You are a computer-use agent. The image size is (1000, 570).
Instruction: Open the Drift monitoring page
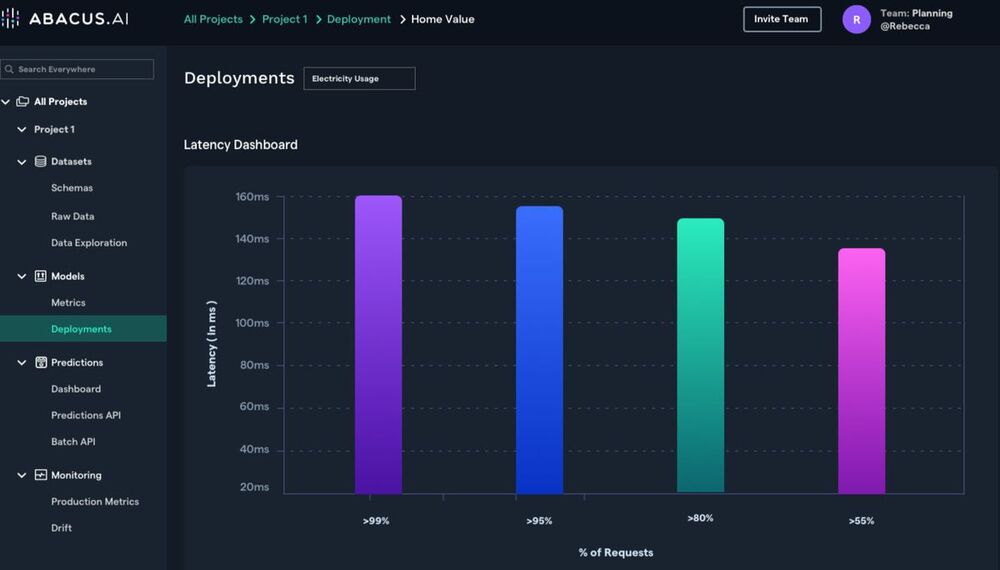[x=62, y=528]
